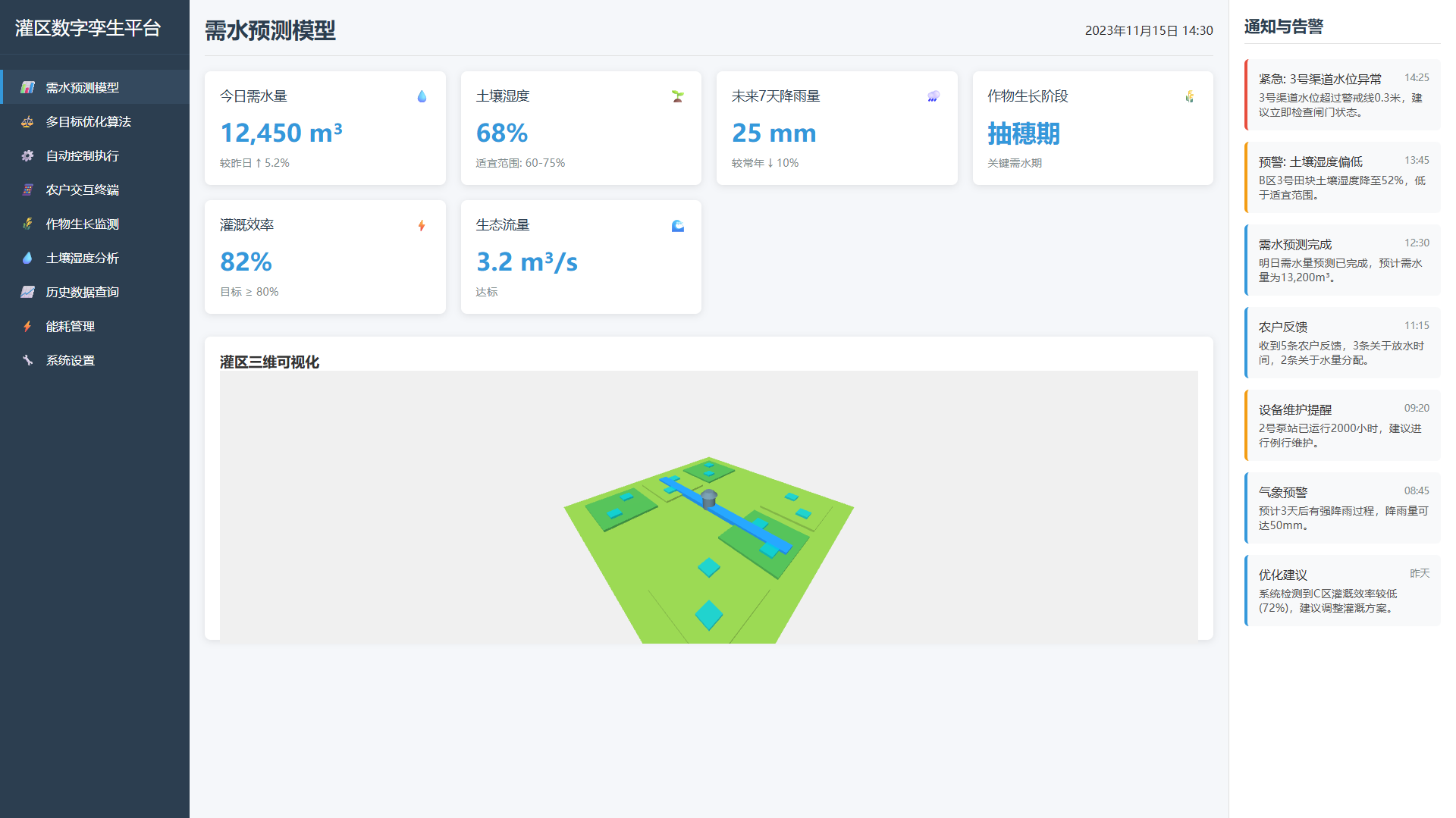Click the seedling icon on 土壤湿度 card
The height and width of the screenshot is (818, 1456).
coord(677,96)
